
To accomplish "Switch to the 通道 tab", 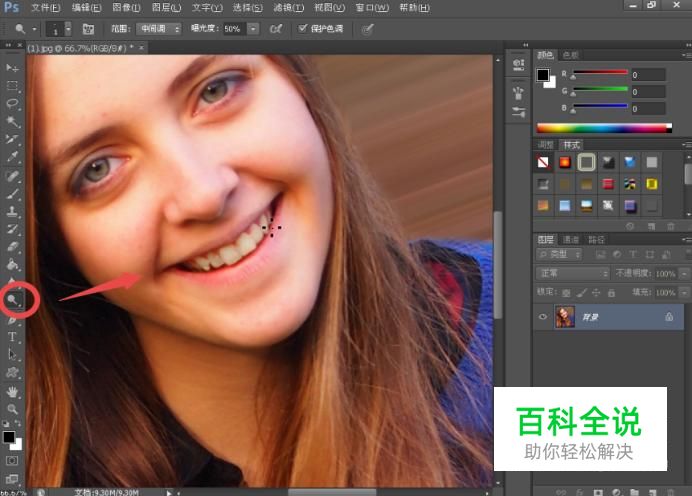I will point(571,240).
